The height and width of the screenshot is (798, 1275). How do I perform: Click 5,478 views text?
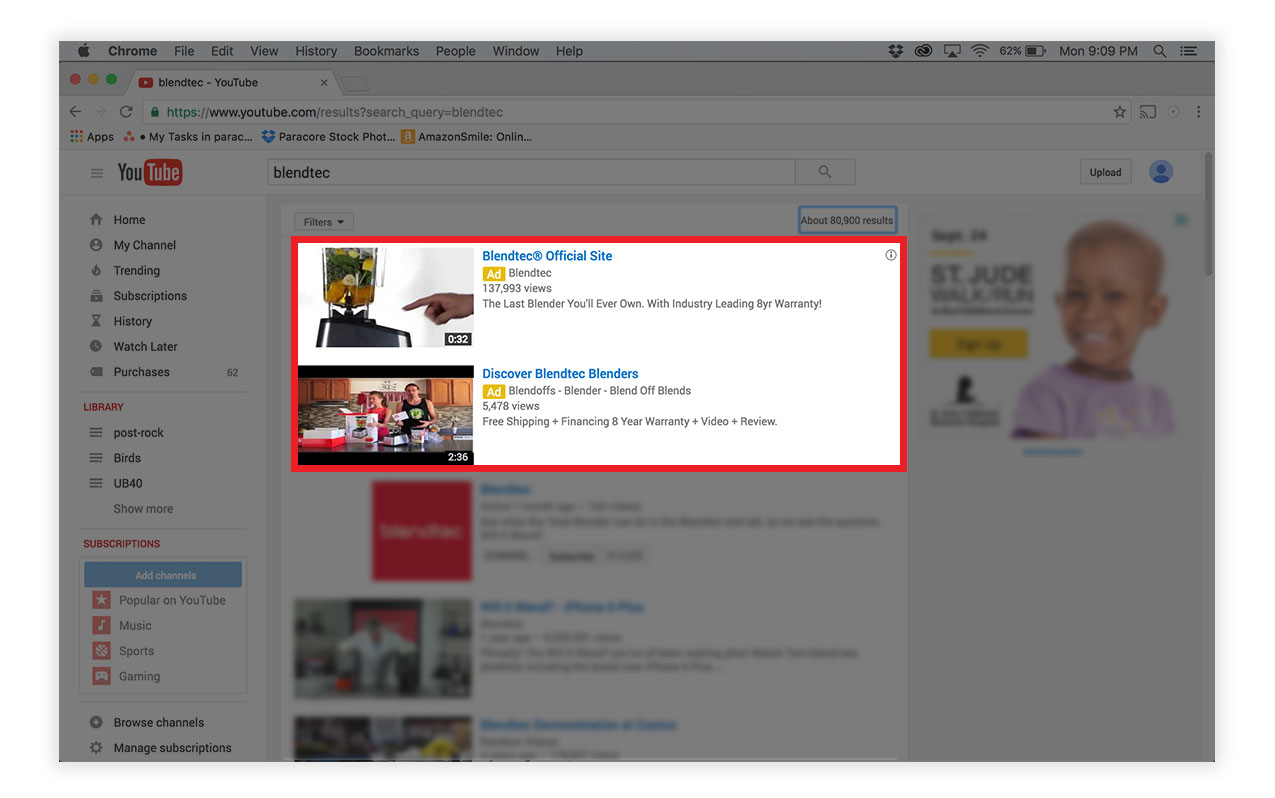tap(511, 406)
